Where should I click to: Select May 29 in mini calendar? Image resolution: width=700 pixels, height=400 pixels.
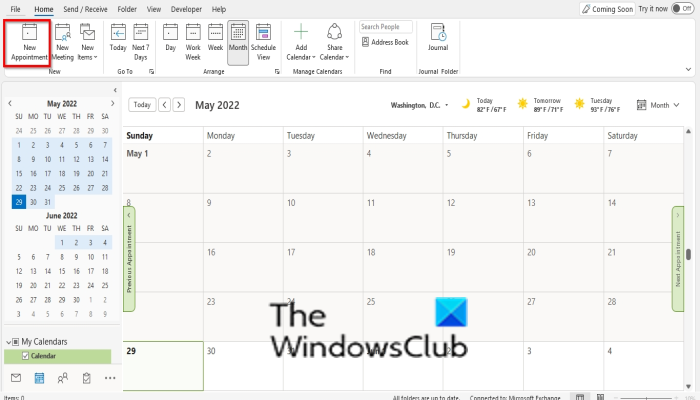pyautogui.click(x=19, y=202)
